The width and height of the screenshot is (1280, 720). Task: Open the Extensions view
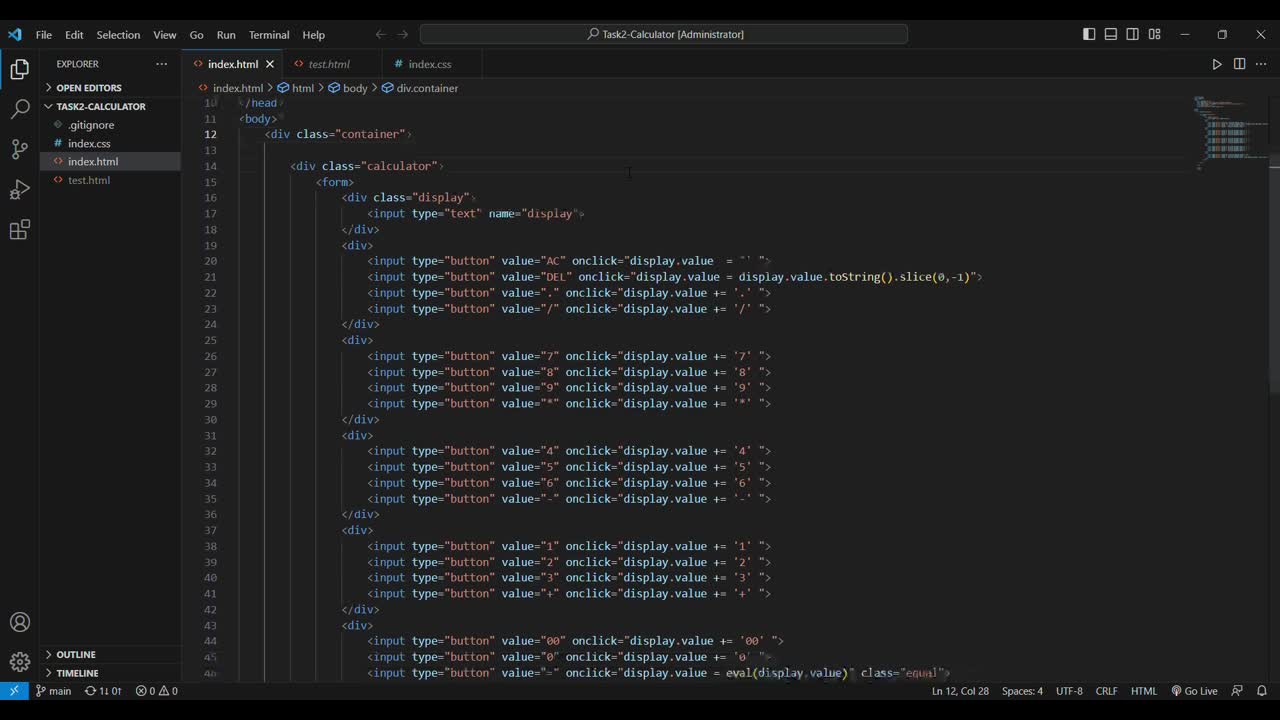pyautogui.click(x=20, y=231)
